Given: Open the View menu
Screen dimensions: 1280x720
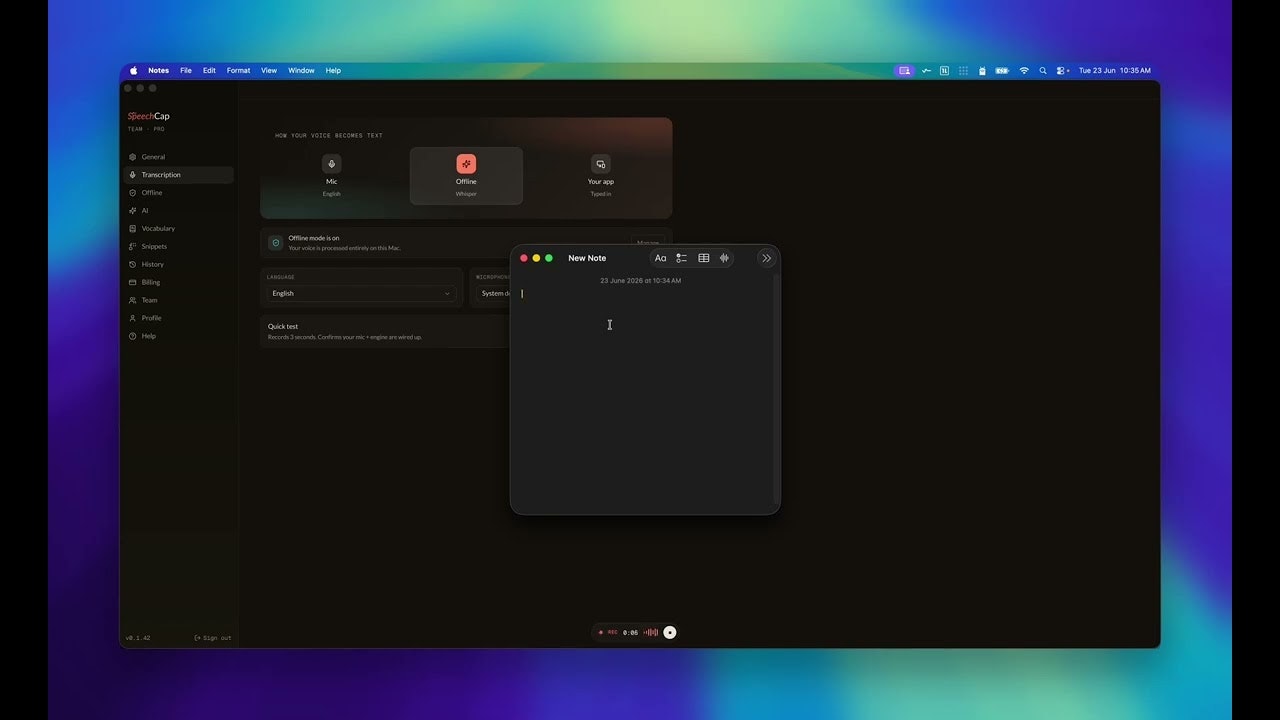Looking at the screenshot, I should coord(269,71).
